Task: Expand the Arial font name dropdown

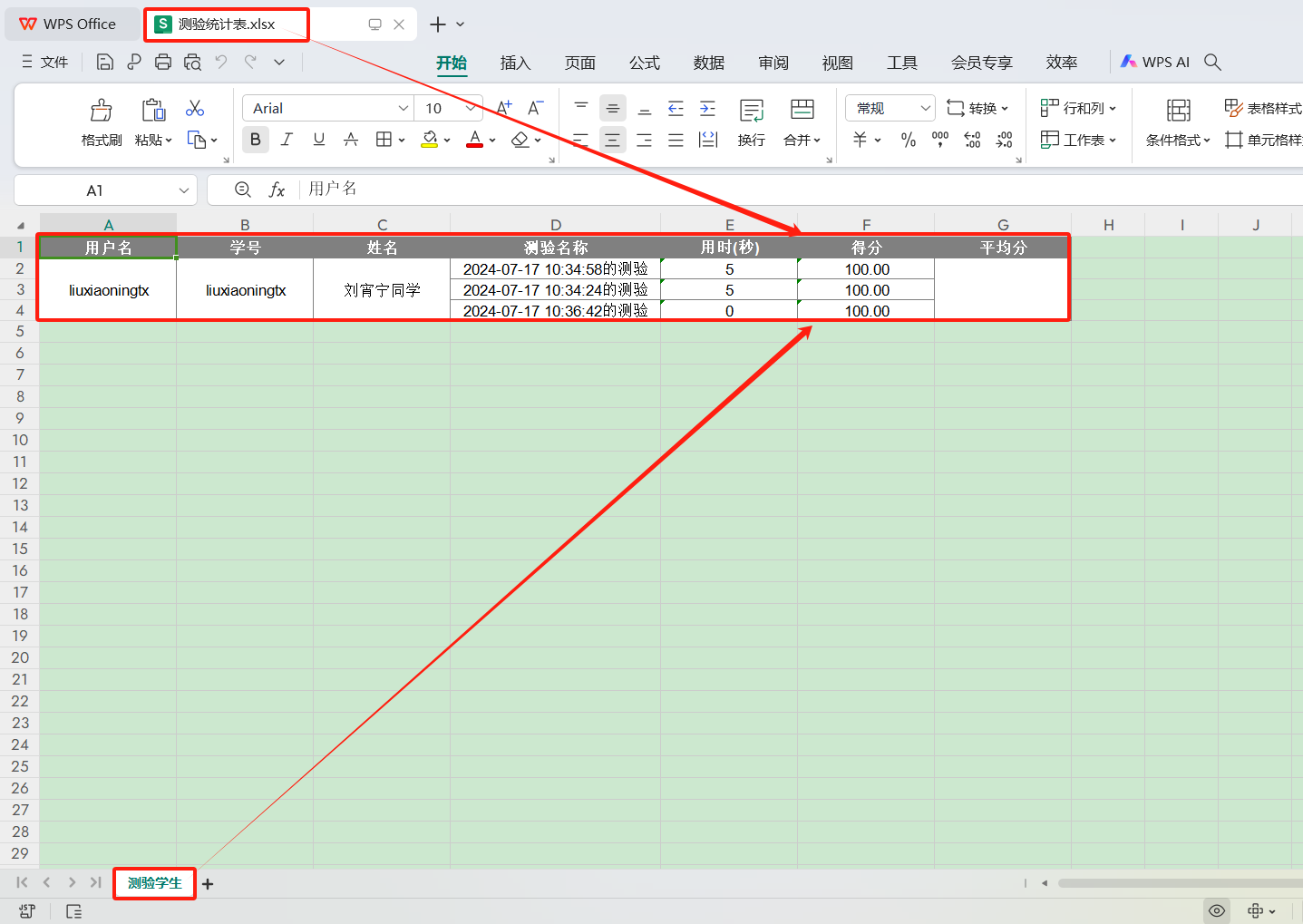Action: (x=404, y=108)
